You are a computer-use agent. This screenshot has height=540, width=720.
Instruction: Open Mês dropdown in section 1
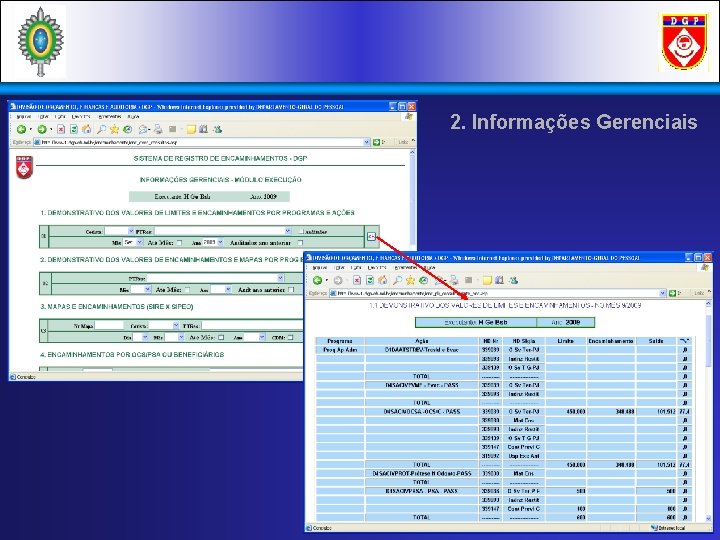tap(140, 242)
